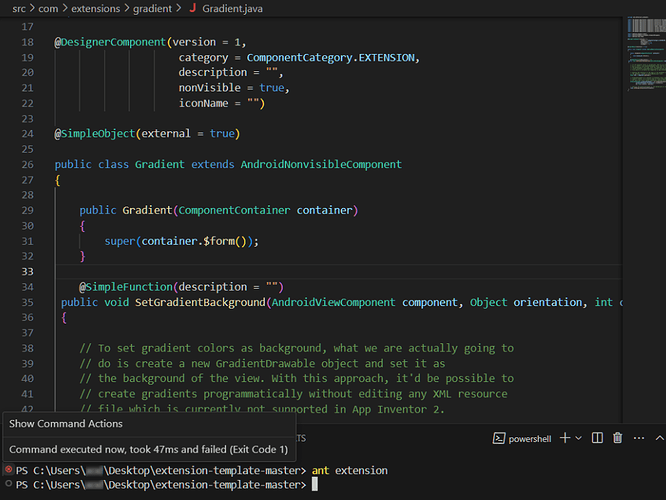The image size is (666, 500).
Task: Click the 'ant extension' command text
Action: pos(350,470)
